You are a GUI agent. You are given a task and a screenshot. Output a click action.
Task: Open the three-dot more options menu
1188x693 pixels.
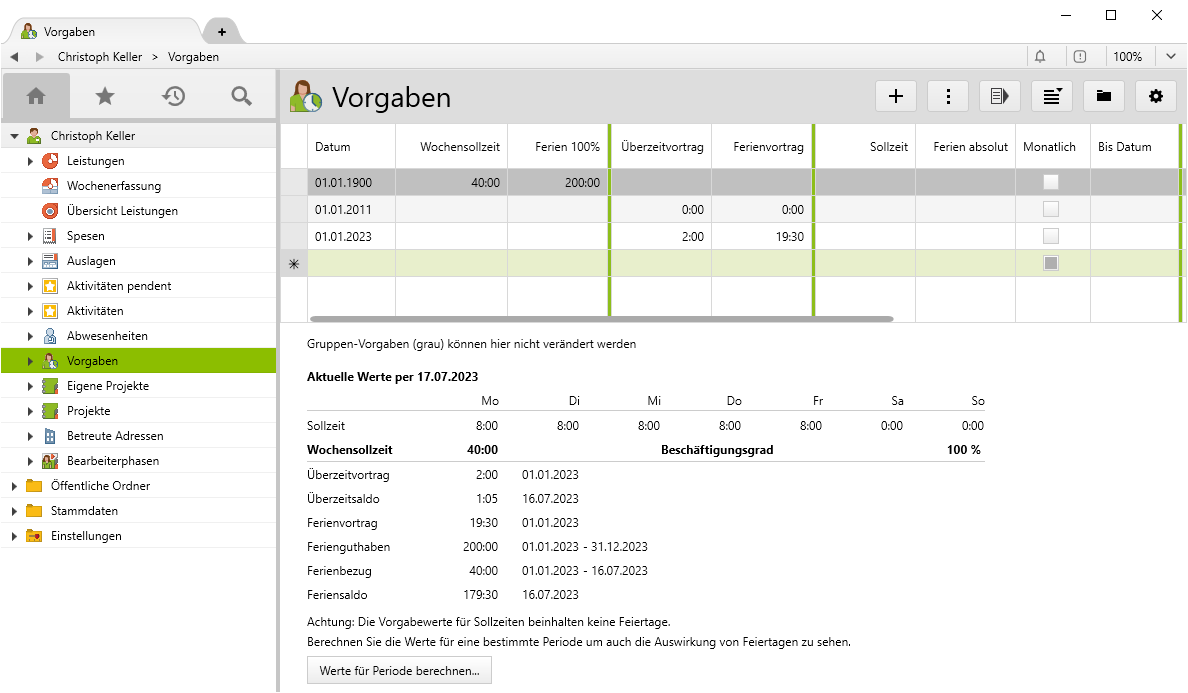(x=948, y=96)
